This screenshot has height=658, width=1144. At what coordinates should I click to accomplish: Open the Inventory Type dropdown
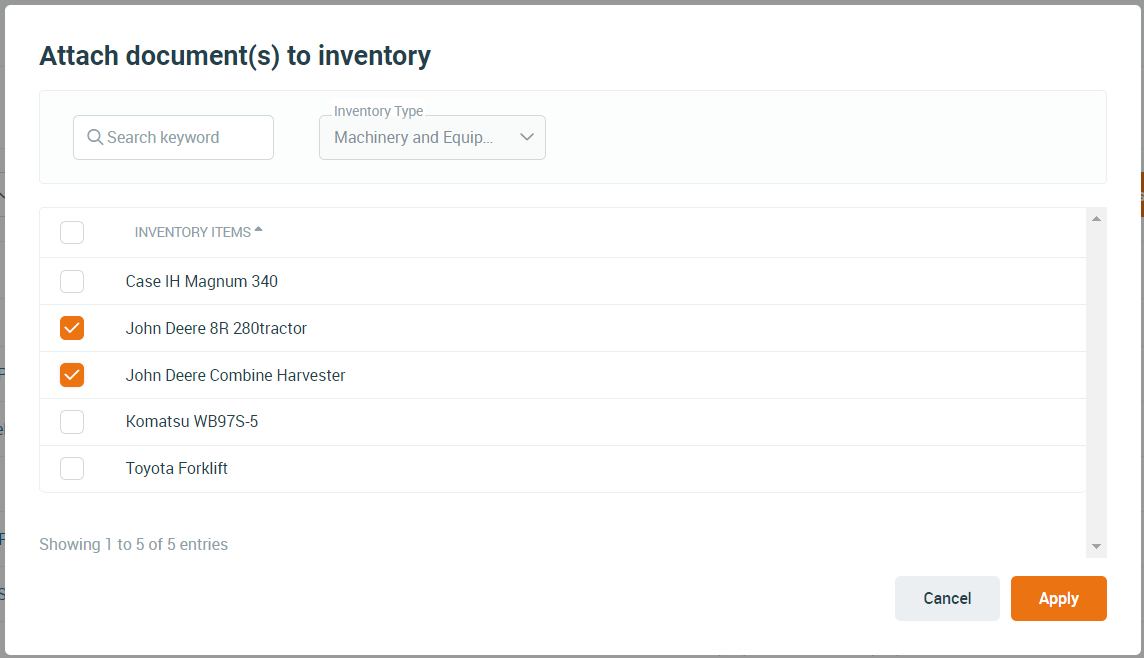(x=432, y=137)
